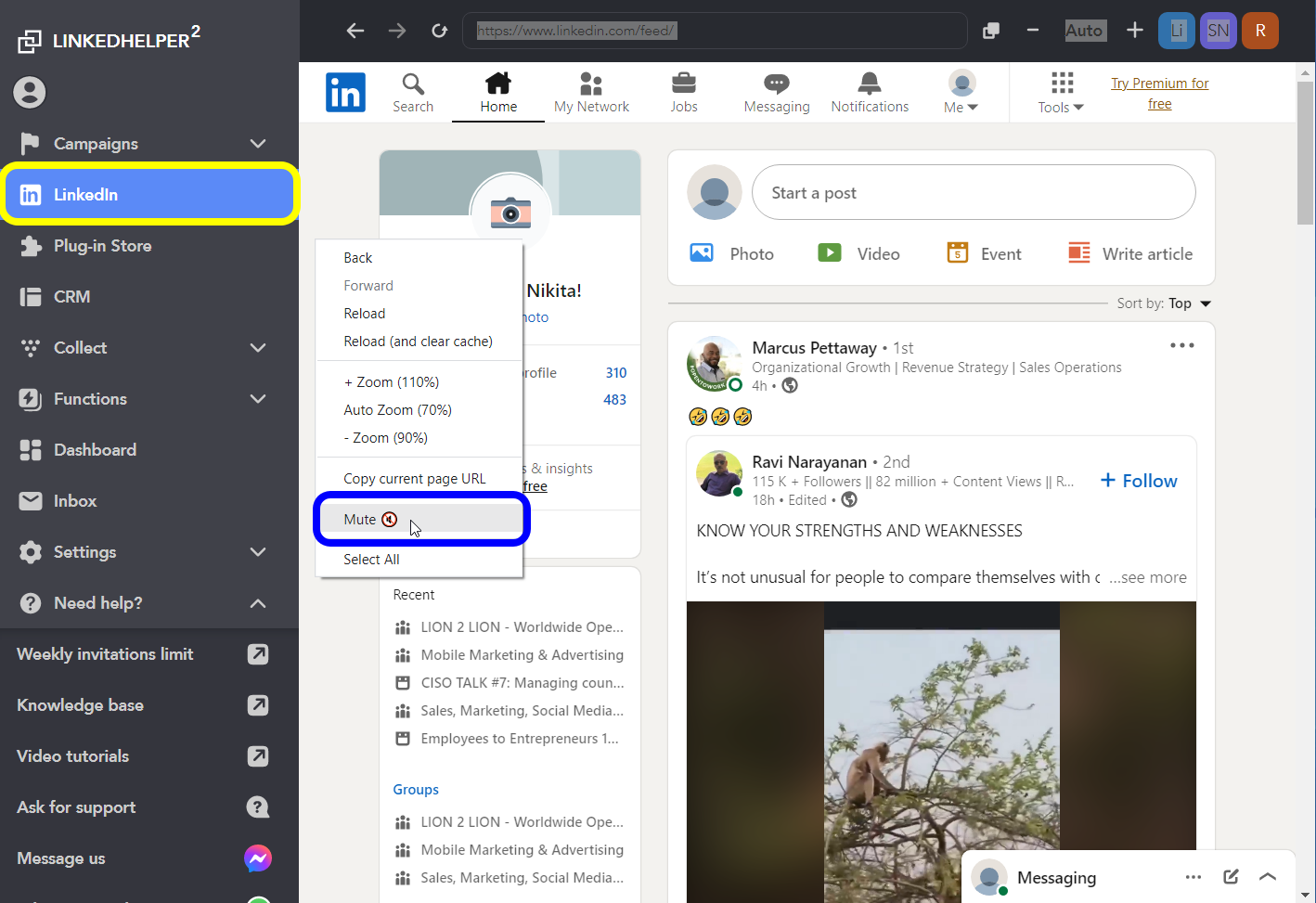The image size is (1316, 903).
Task: Select LinkedIn in the sidebar
Action: pos(149,195)
